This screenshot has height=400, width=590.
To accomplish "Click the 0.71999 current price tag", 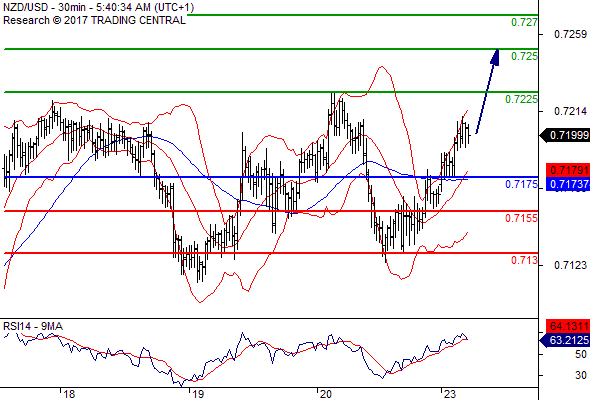I will (x=565, y=135).
